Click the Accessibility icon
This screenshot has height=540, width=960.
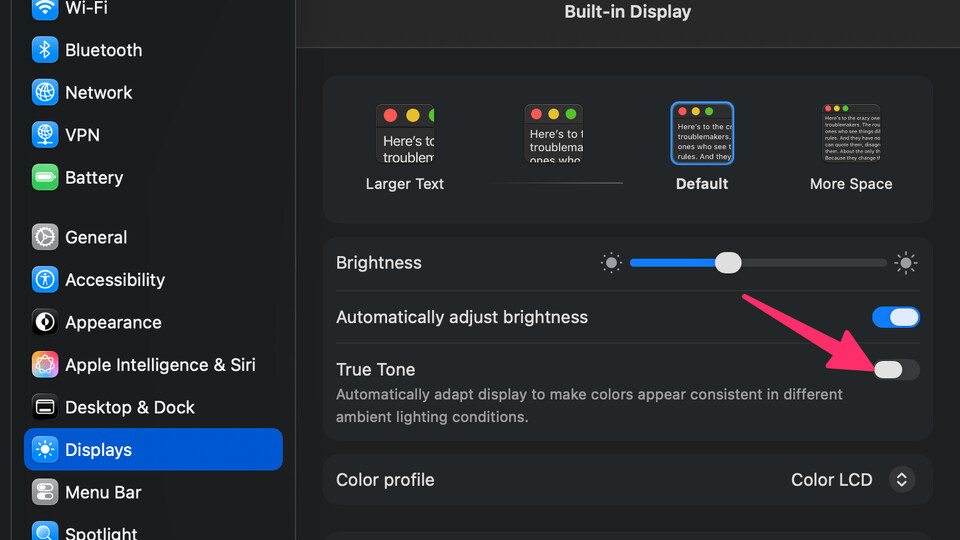[45, 280]
